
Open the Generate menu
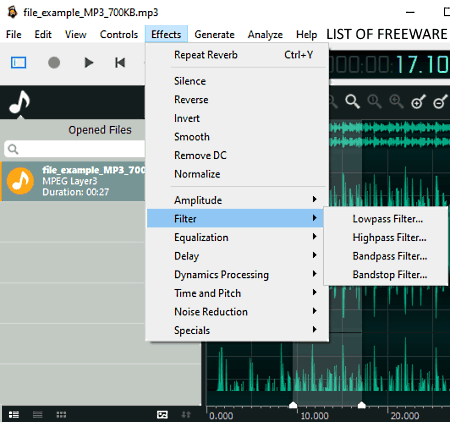click(214, 34)
